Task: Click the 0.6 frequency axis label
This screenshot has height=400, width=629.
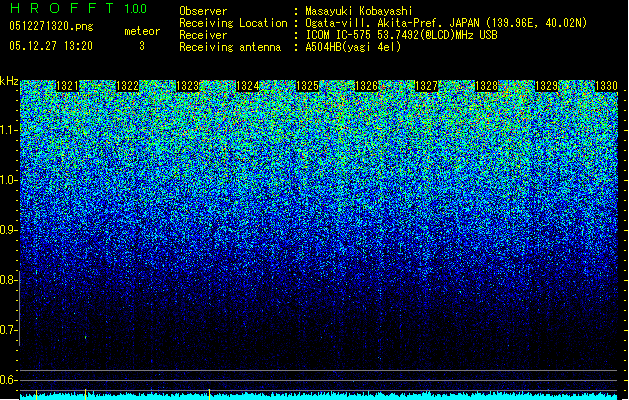Action: (8, 380)
